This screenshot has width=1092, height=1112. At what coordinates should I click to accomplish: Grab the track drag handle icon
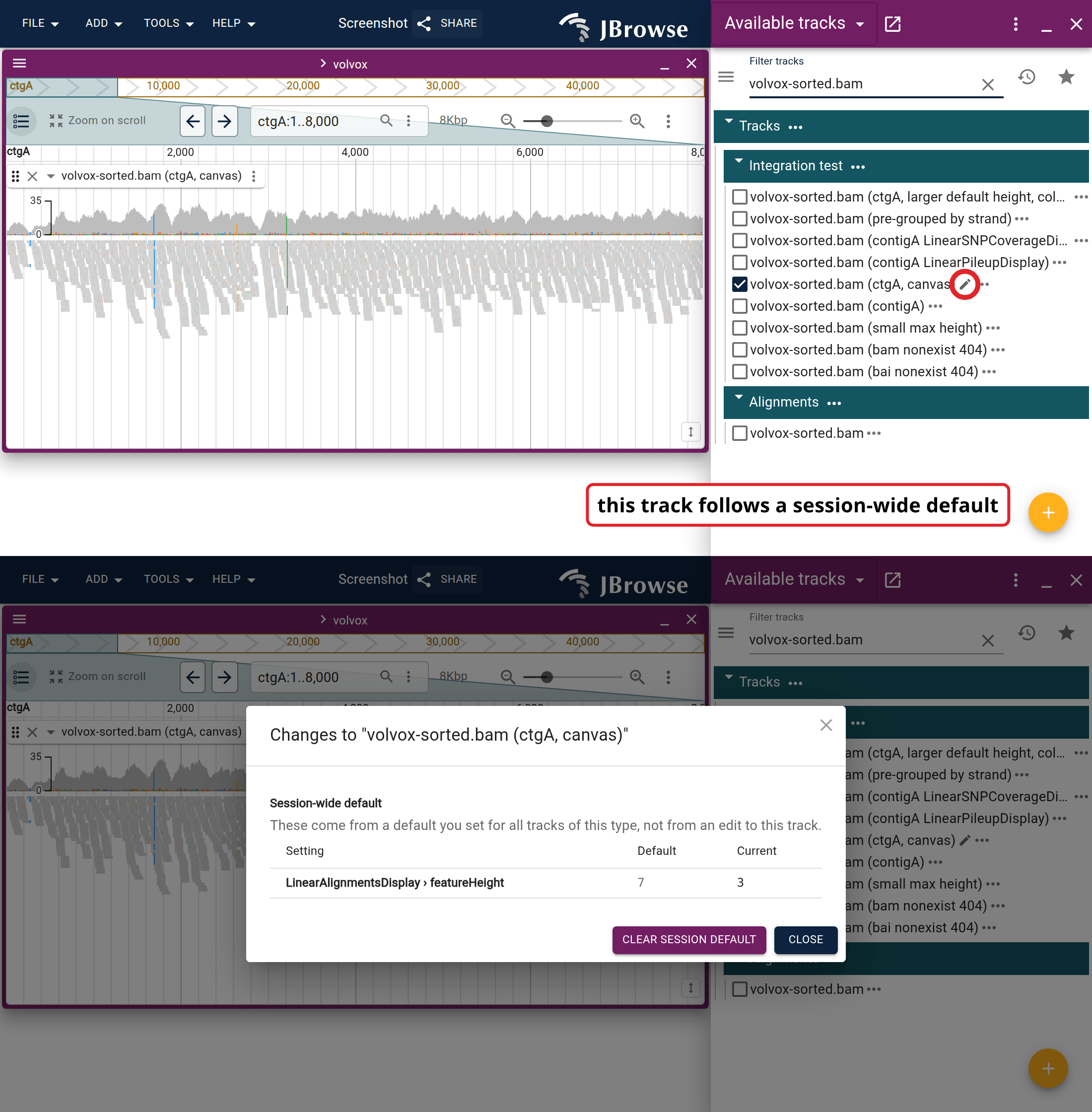[x=15, y=176]
